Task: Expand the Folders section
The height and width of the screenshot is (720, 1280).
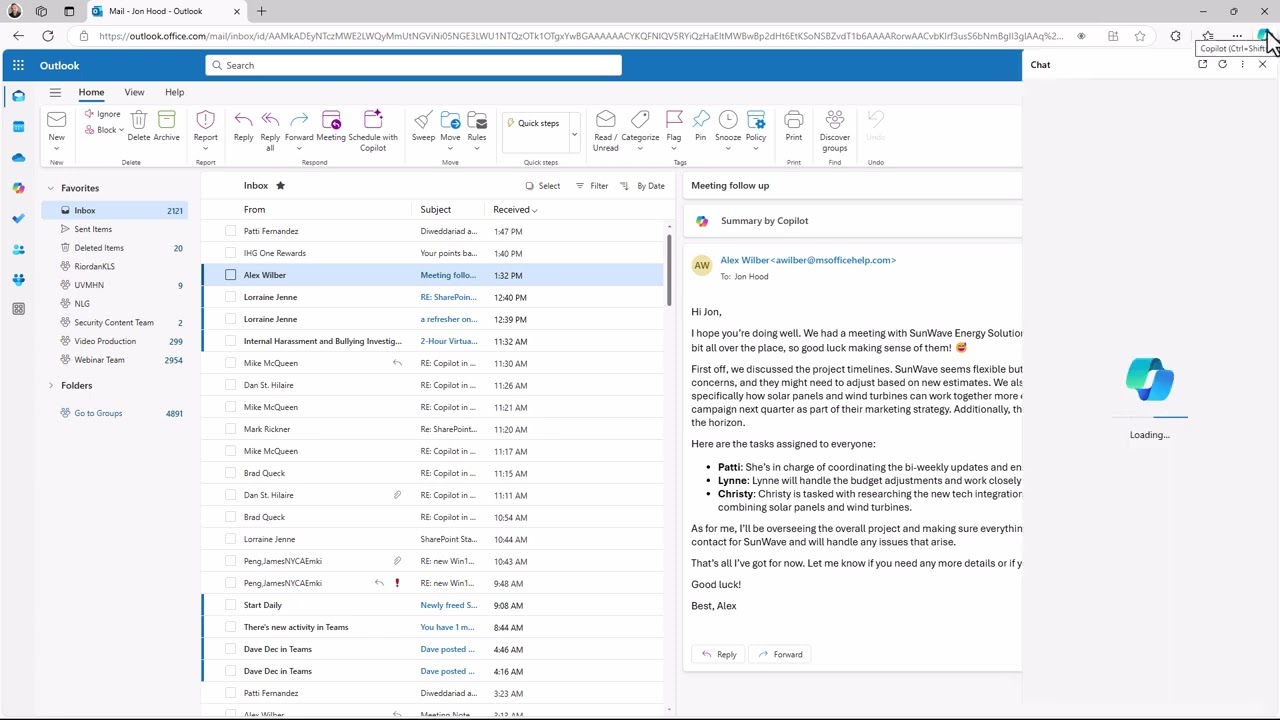Action: 50,385
